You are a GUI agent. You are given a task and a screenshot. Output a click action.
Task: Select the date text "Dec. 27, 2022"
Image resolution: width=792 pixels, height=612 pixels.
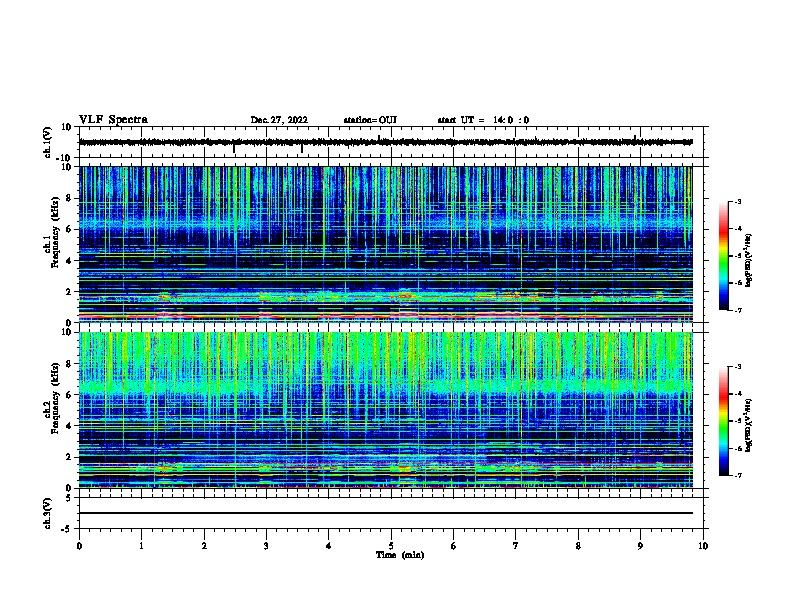coord(279,120)
